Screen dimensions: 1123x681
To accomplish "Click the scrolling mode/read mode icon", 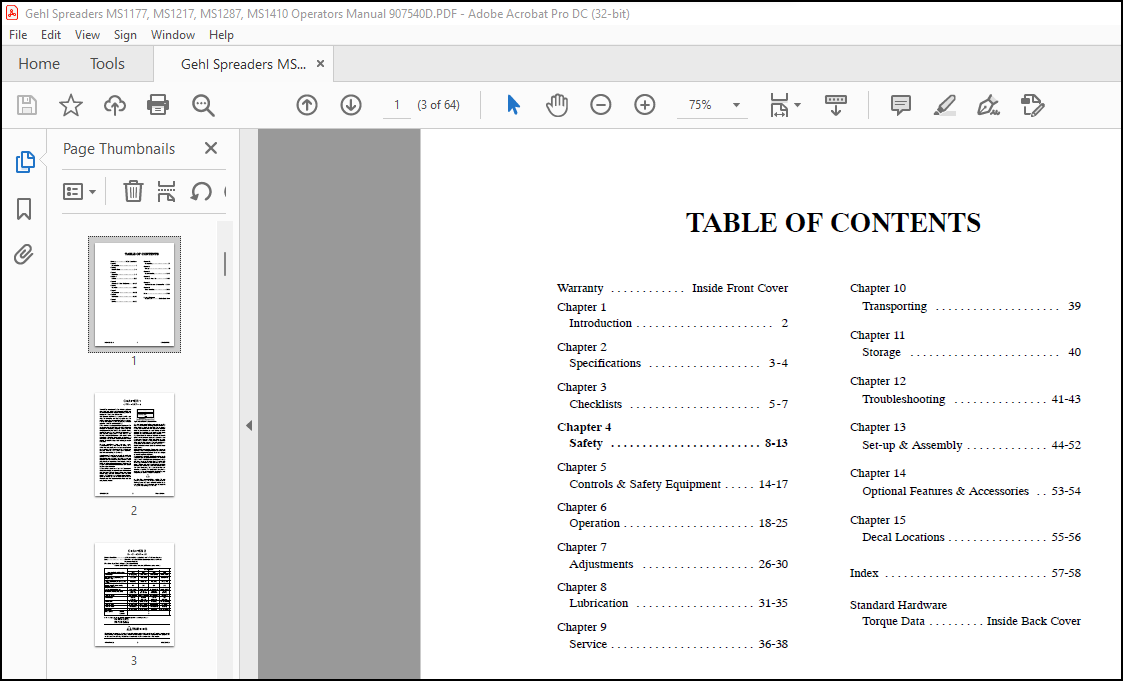I will (x=835, y=105).
